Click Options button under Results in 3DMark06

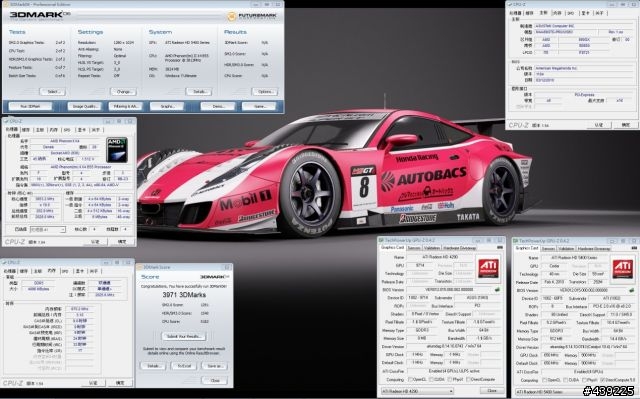coord(265,91)
